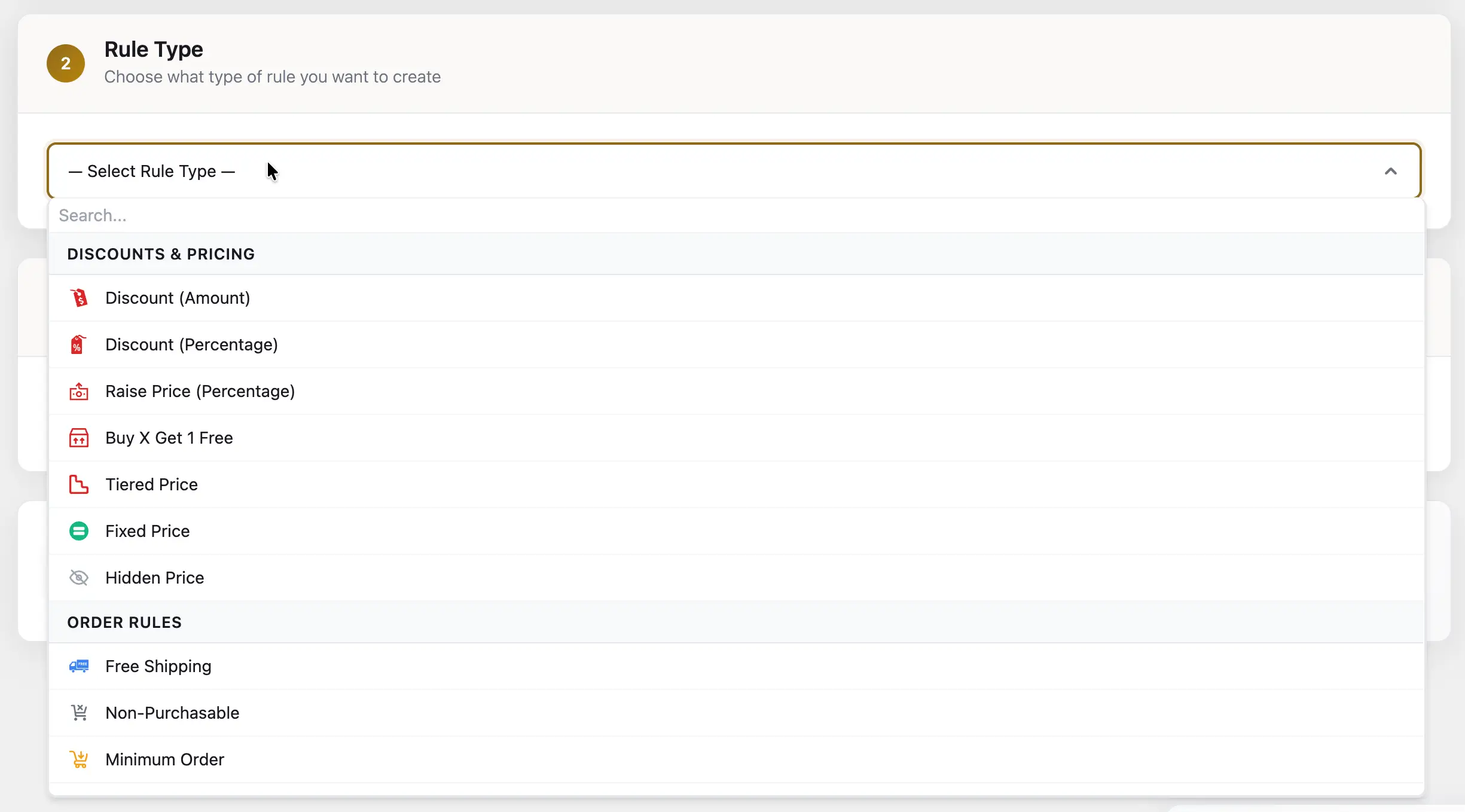1465x812 pixels.
Task: Click the Discounts & Pricing group header
Action: coord(161,254)
